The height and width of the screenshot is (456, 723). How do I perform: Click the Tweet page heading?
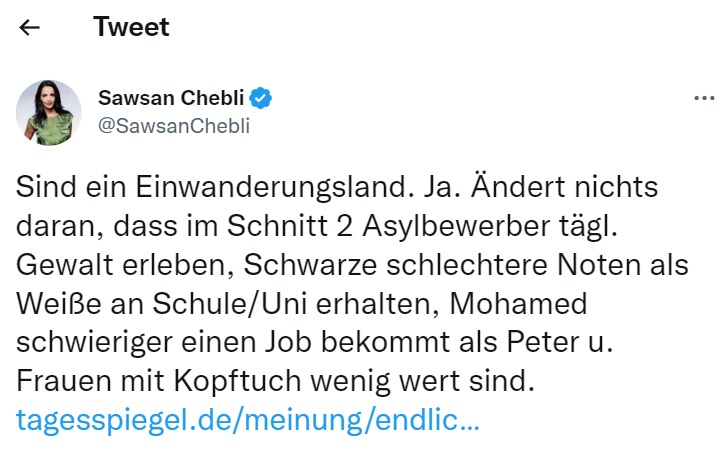pos(131,27)
